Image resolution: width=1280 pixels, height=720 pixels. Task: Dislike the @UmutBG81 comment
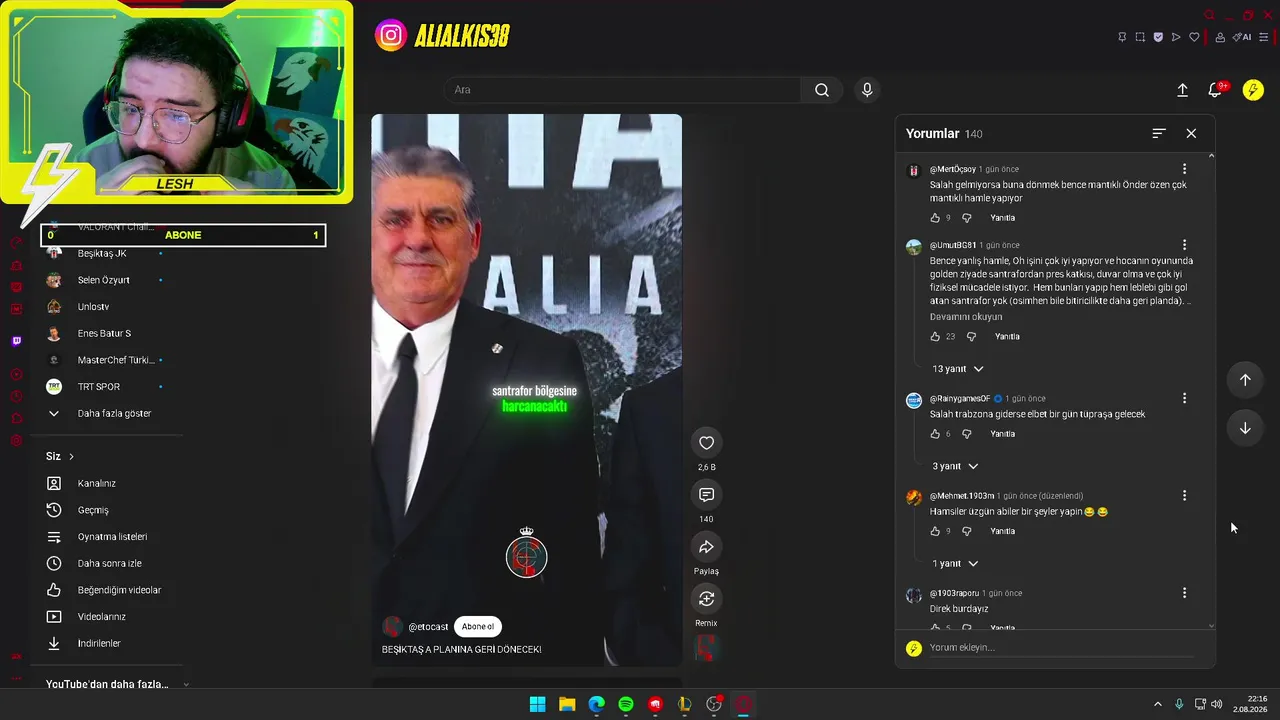971,337
